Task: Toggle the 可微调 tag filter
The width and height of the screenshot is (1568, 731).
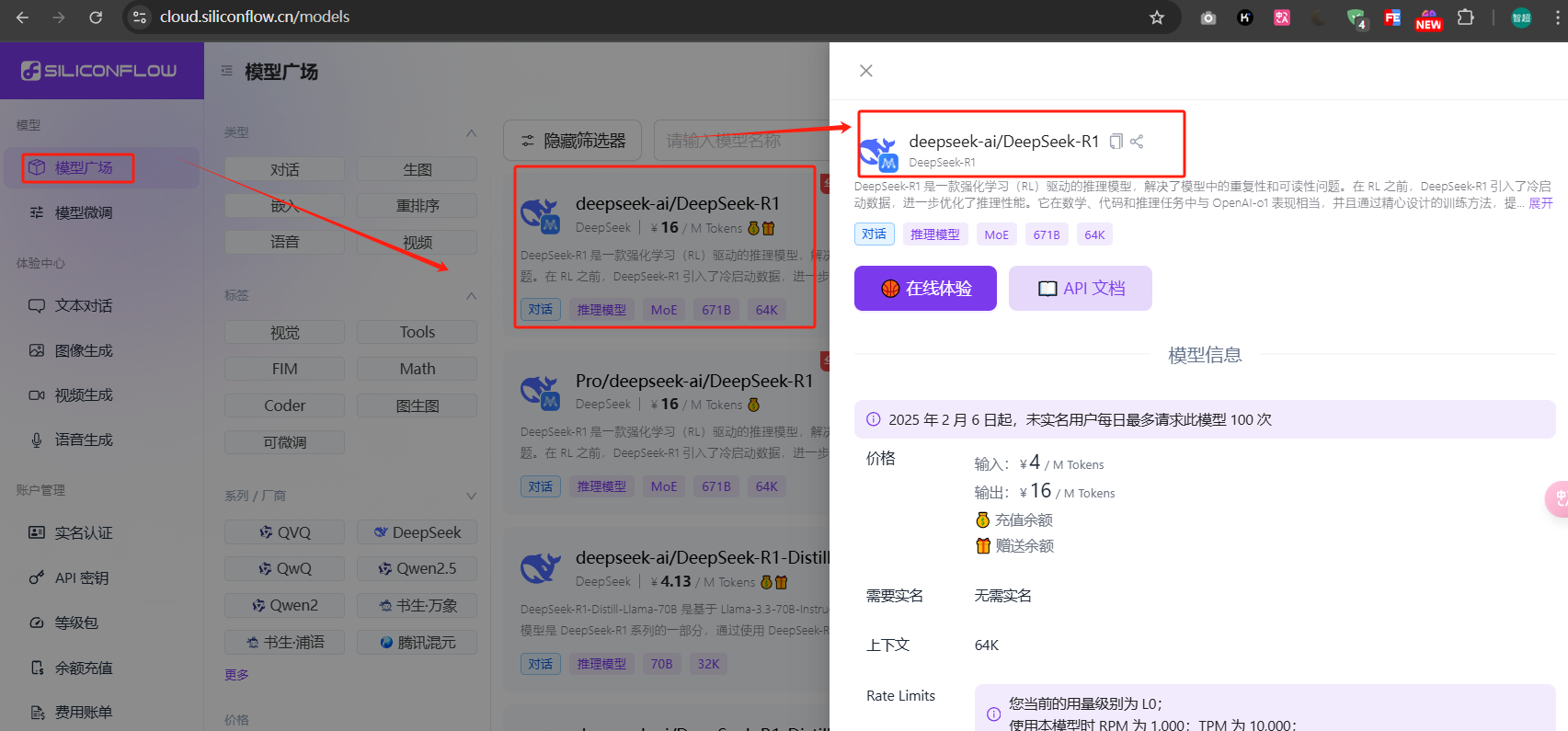Action: (x=284, y=442)
